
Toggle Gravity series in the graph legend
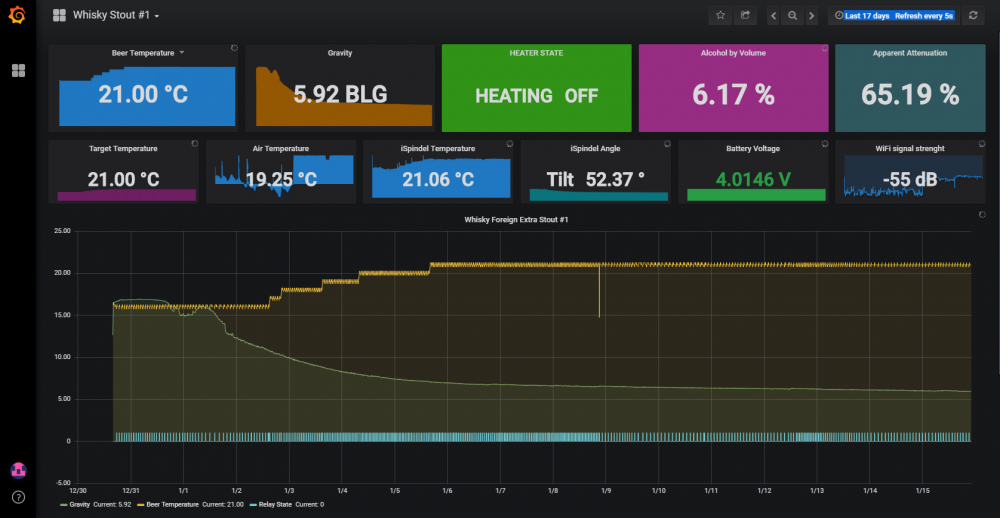[x=81, y=504]
